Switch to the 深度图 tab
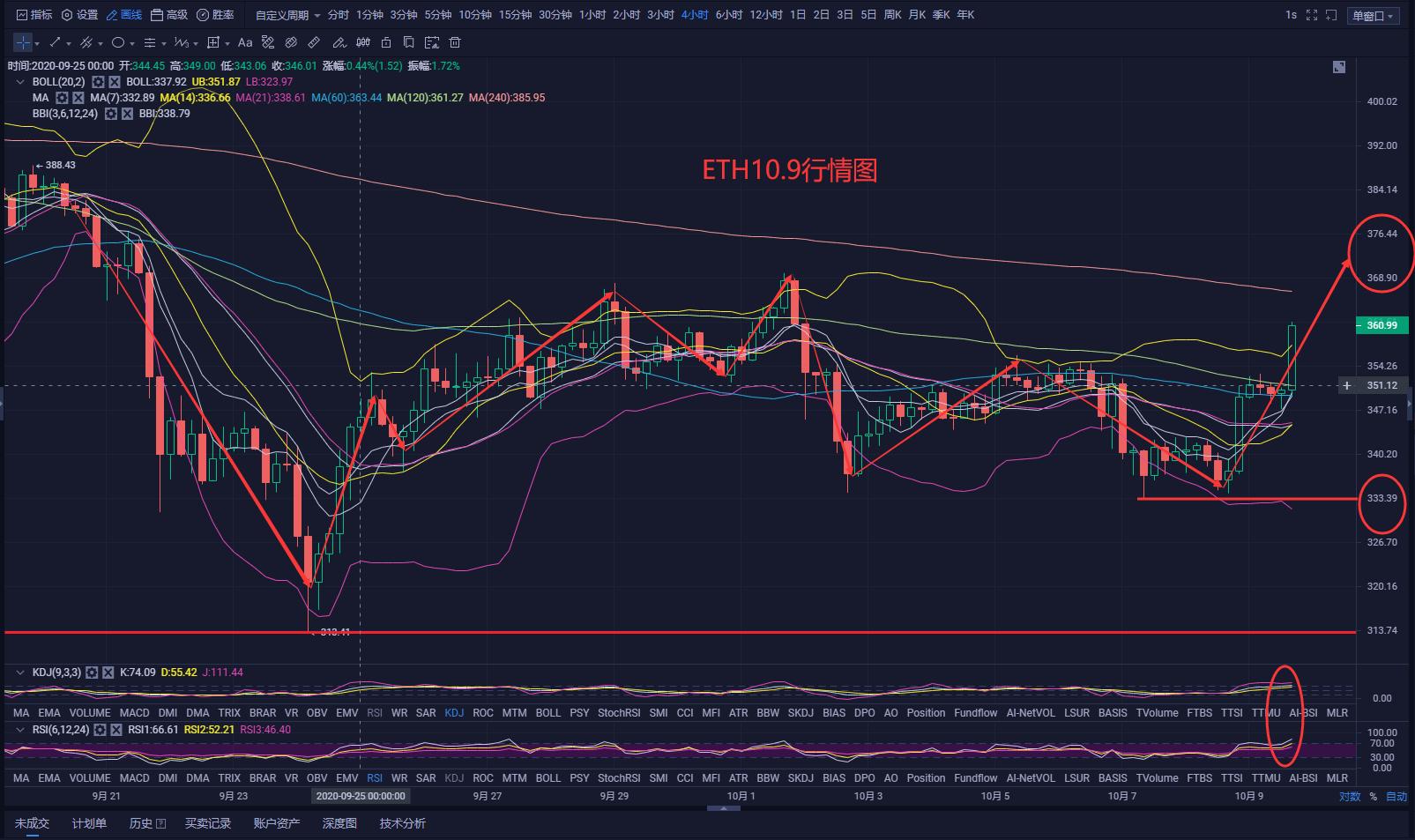 pos(339,823)
